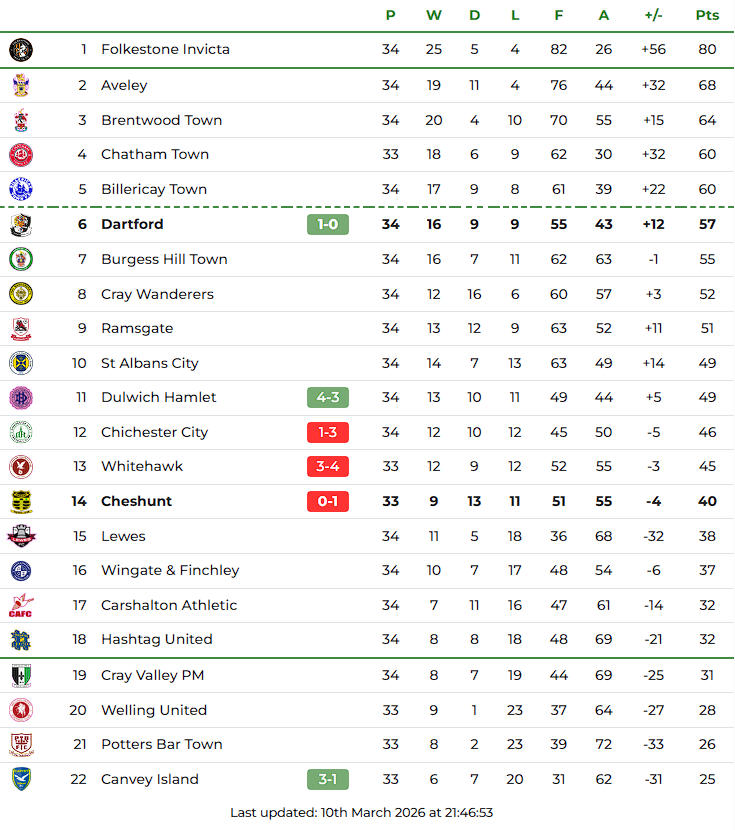The image size is (735, 830).
Task: Open the Brentwood Town team link
Action: (x=161, y=120)
